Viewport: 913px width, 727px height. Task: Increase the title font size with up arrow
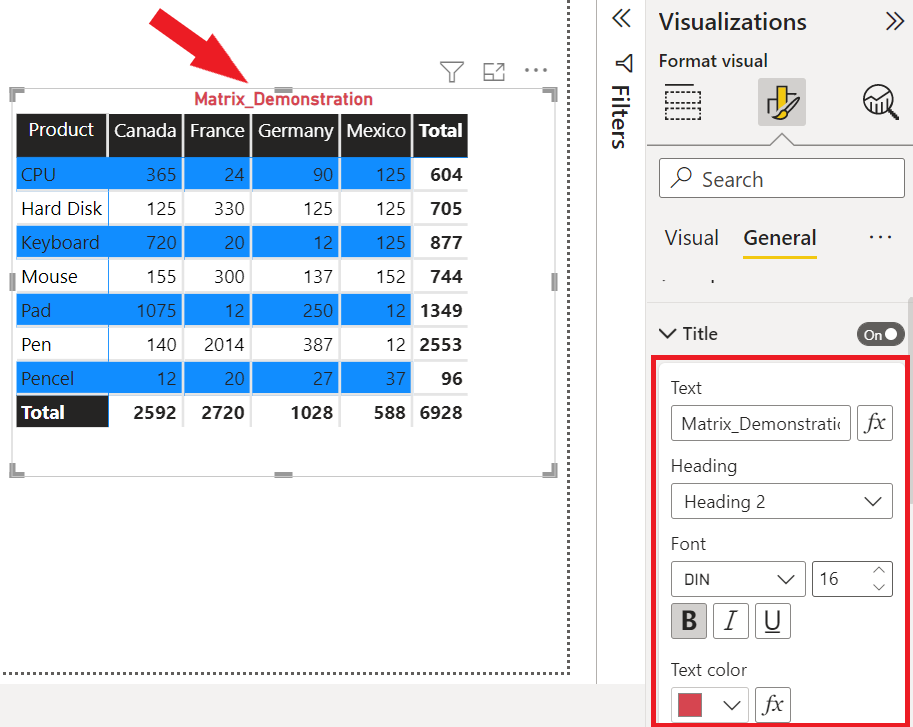[x=879, y=570]
